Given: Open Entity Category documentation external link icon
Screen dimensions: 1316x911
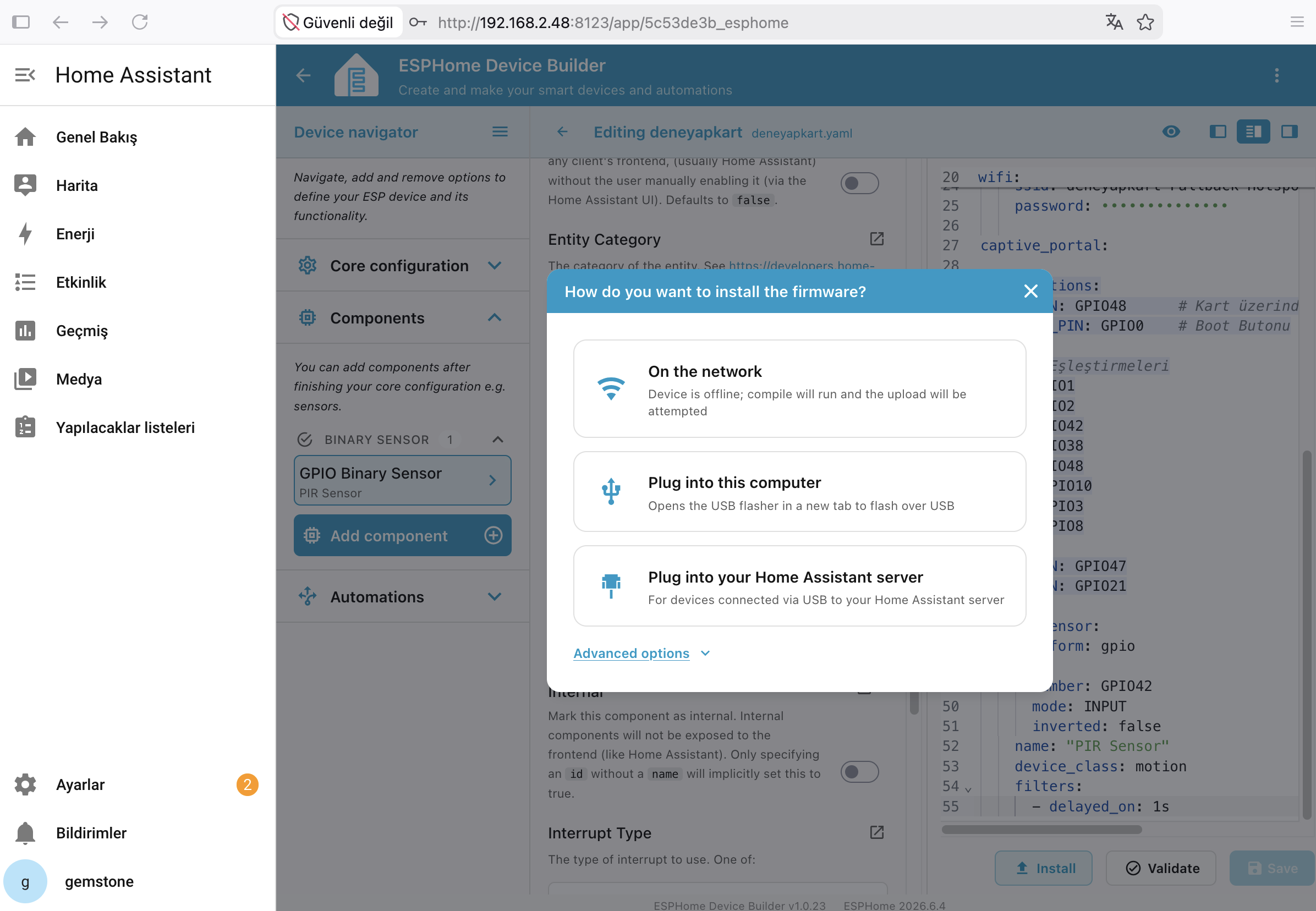Looking at the screenshot, I should 876,239.
